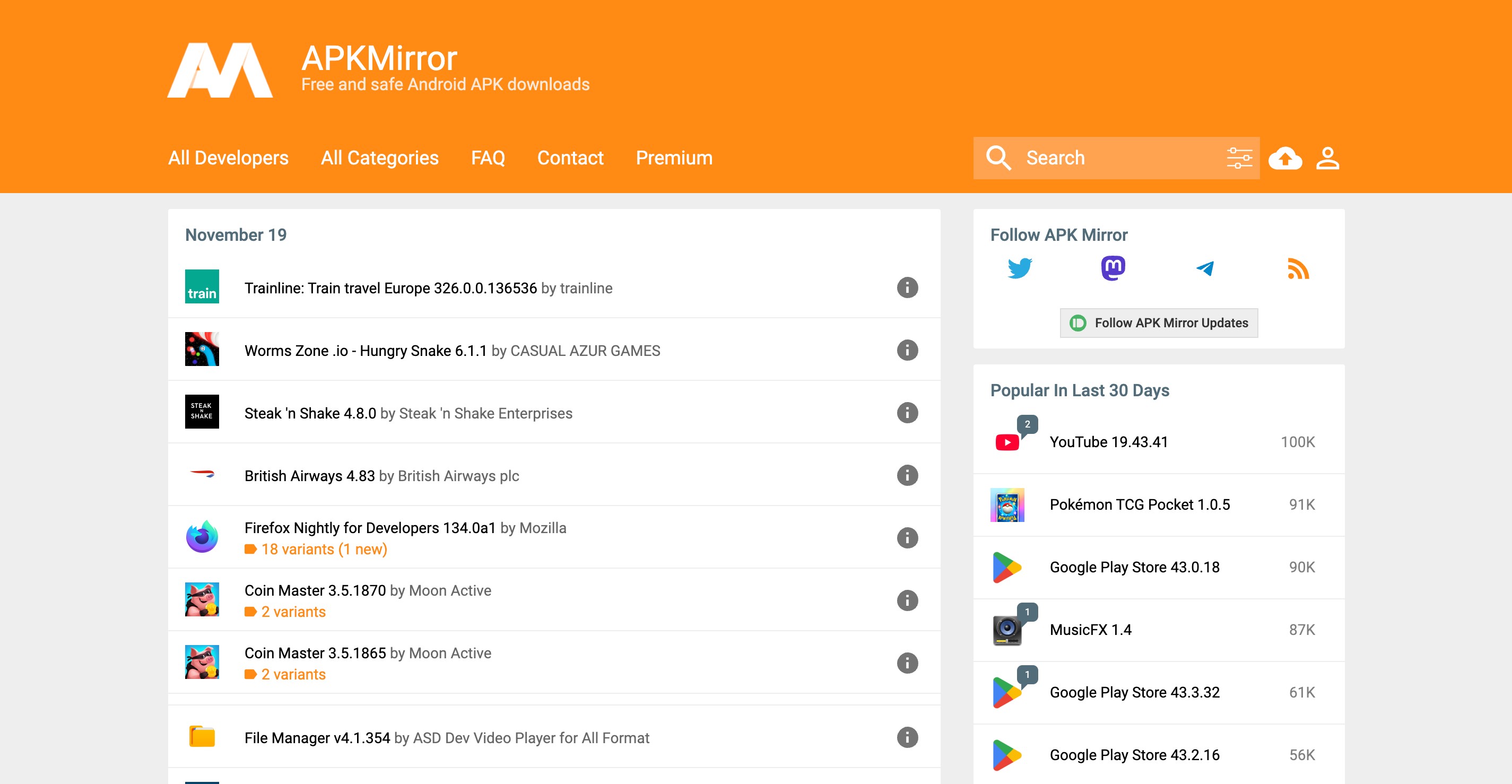Go to the Premium page
Screen dimensions: 1512x784
click(x=674, y=158)
